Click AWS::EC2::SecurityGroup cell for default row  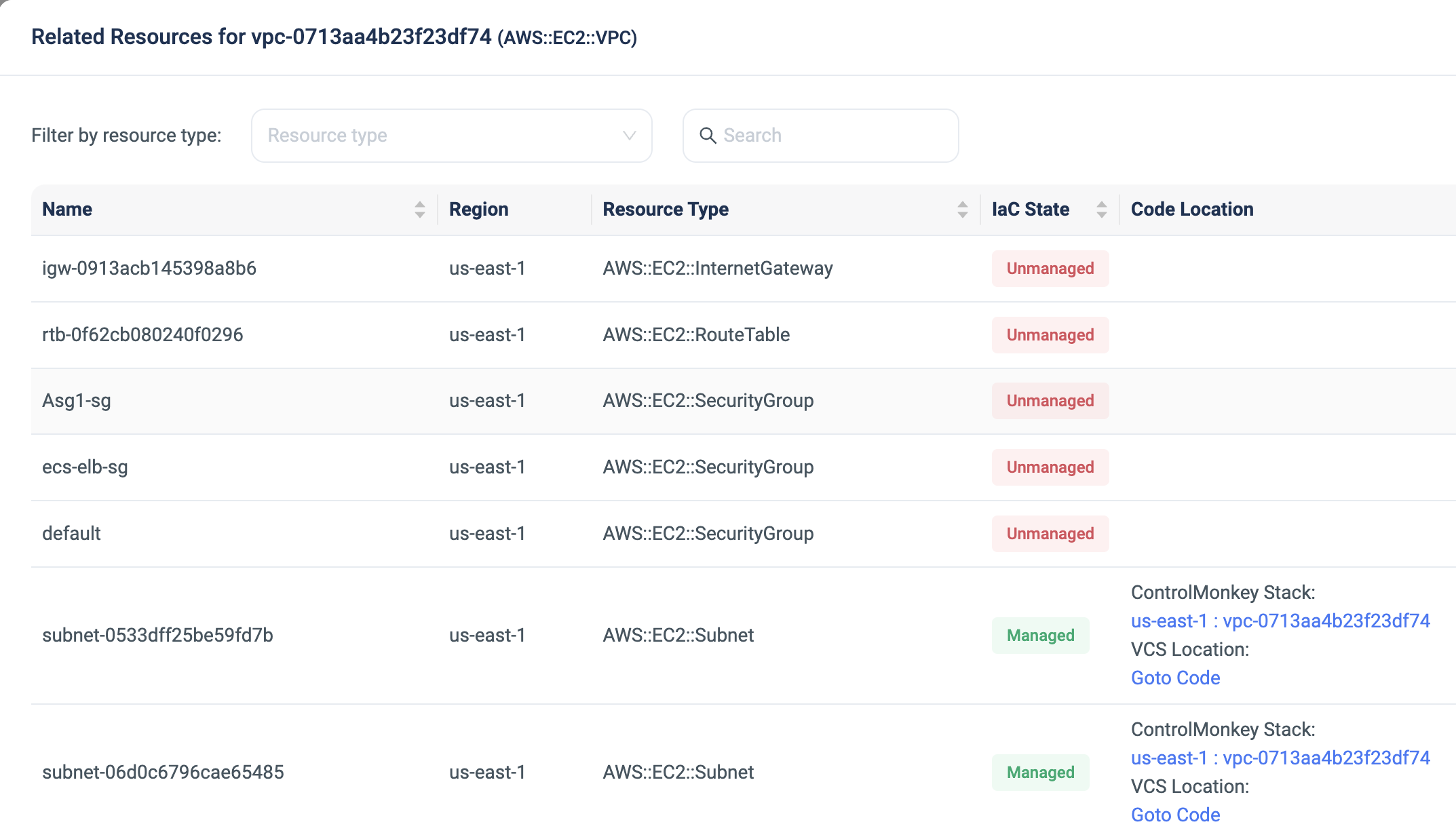(x=708, y=534)
